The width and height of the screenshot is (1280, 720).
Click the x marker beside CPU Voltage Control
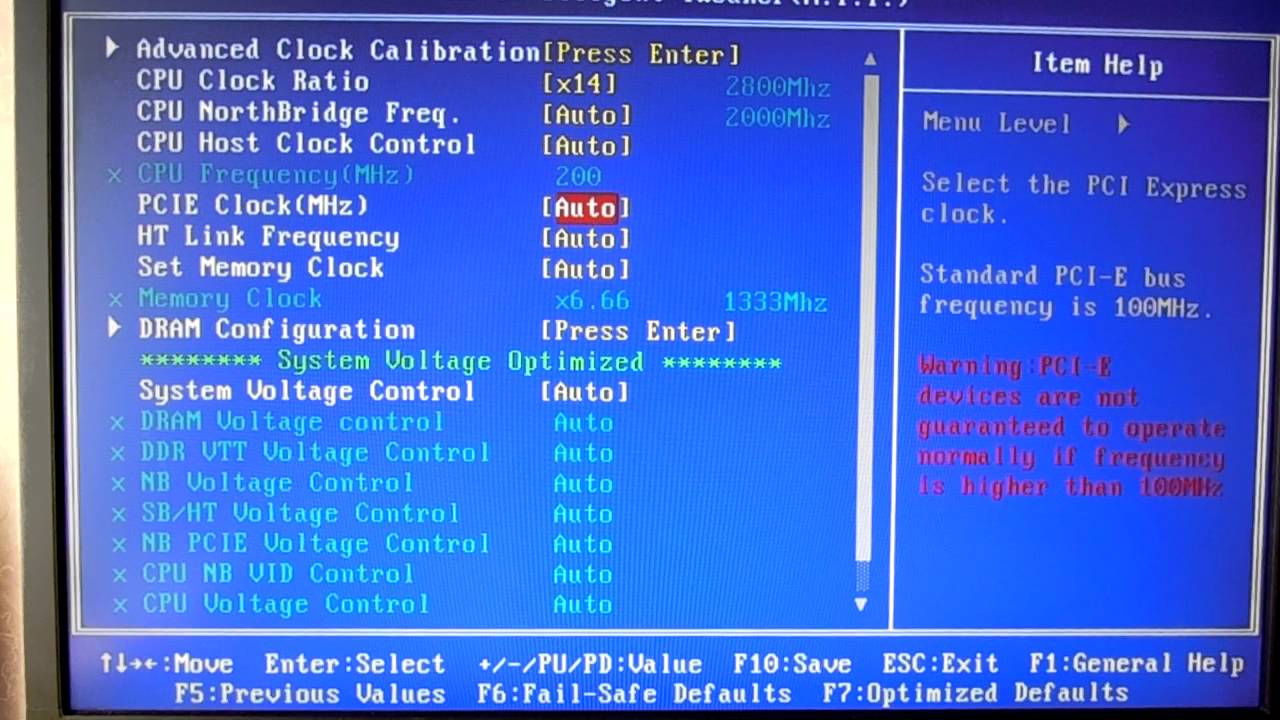point(121,605)
